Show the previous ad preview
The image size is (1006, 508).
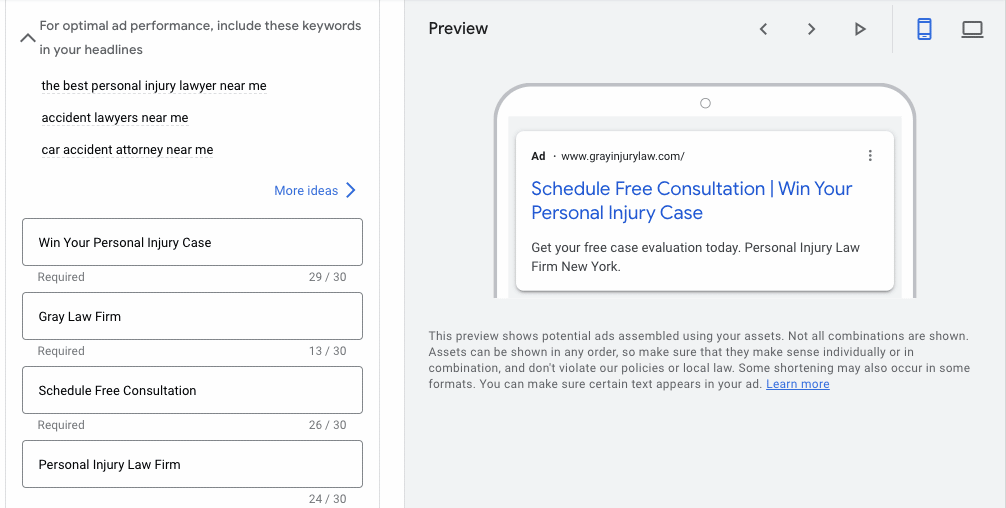tap(763, 29)
